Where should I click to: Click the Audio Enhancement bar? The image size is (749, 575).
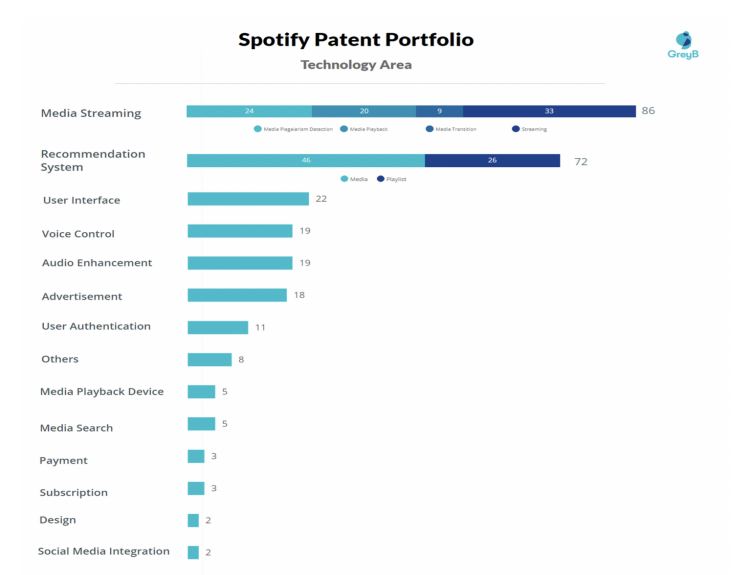coord(240,263)
